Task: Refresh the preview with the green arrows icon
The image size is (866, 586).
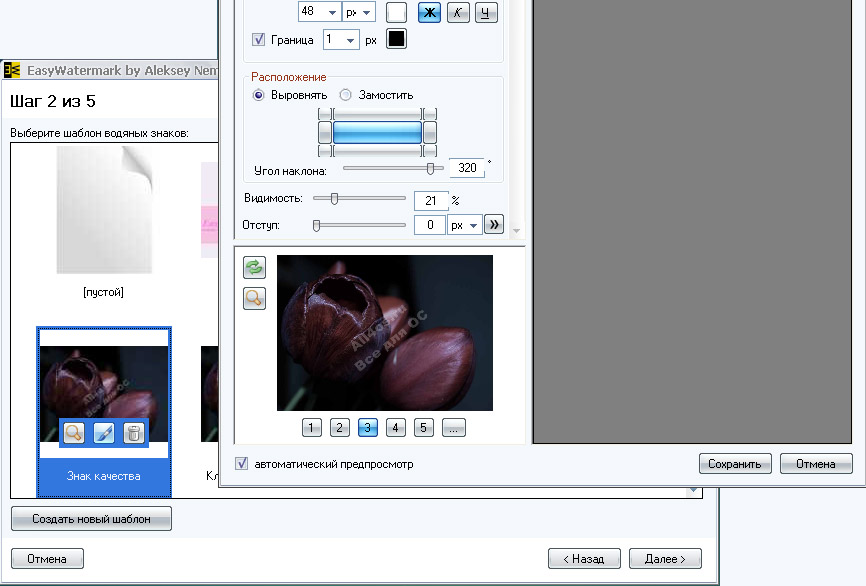Action: point(254,268)
